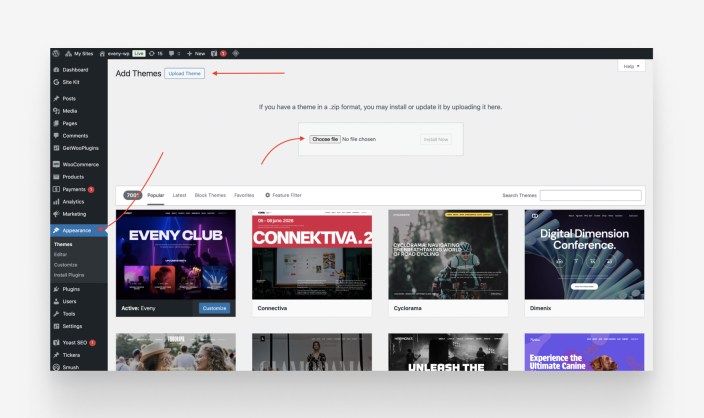Click the Comments bubble icon in sidebar
Image resolution: width=704 pixels, height=418 pixels.
56,136
